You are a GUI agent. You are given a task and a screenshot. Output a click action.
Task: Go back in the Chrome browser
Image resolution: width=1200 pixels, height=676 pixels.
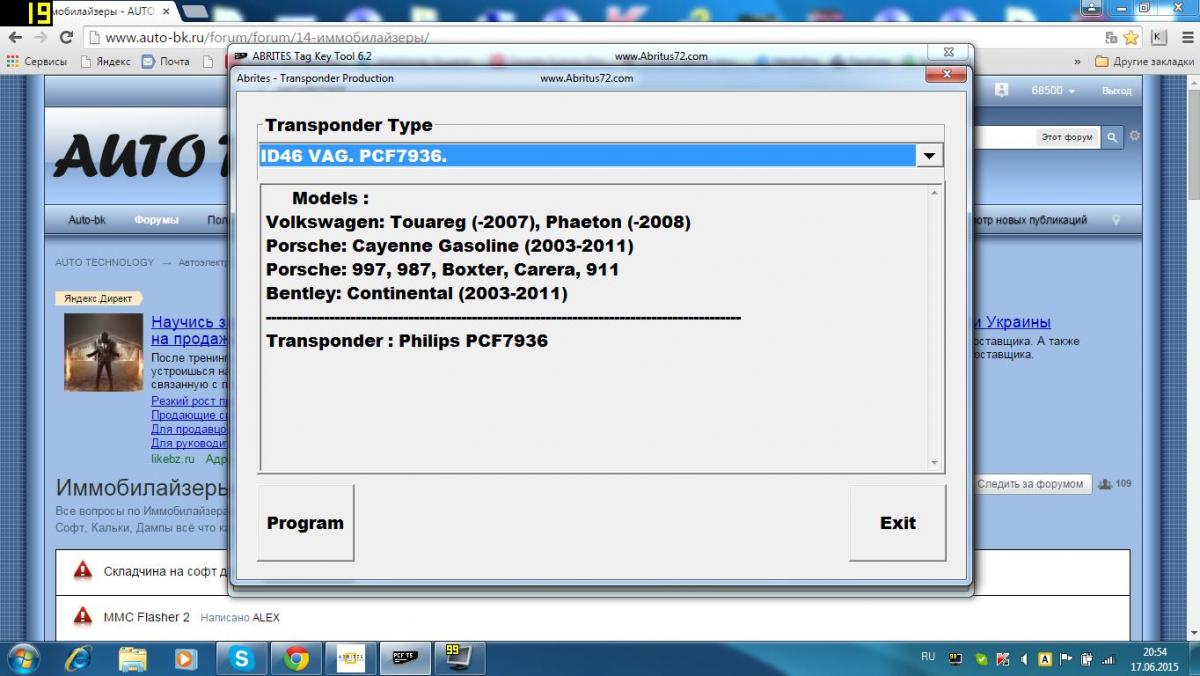(x=15, y=37)
